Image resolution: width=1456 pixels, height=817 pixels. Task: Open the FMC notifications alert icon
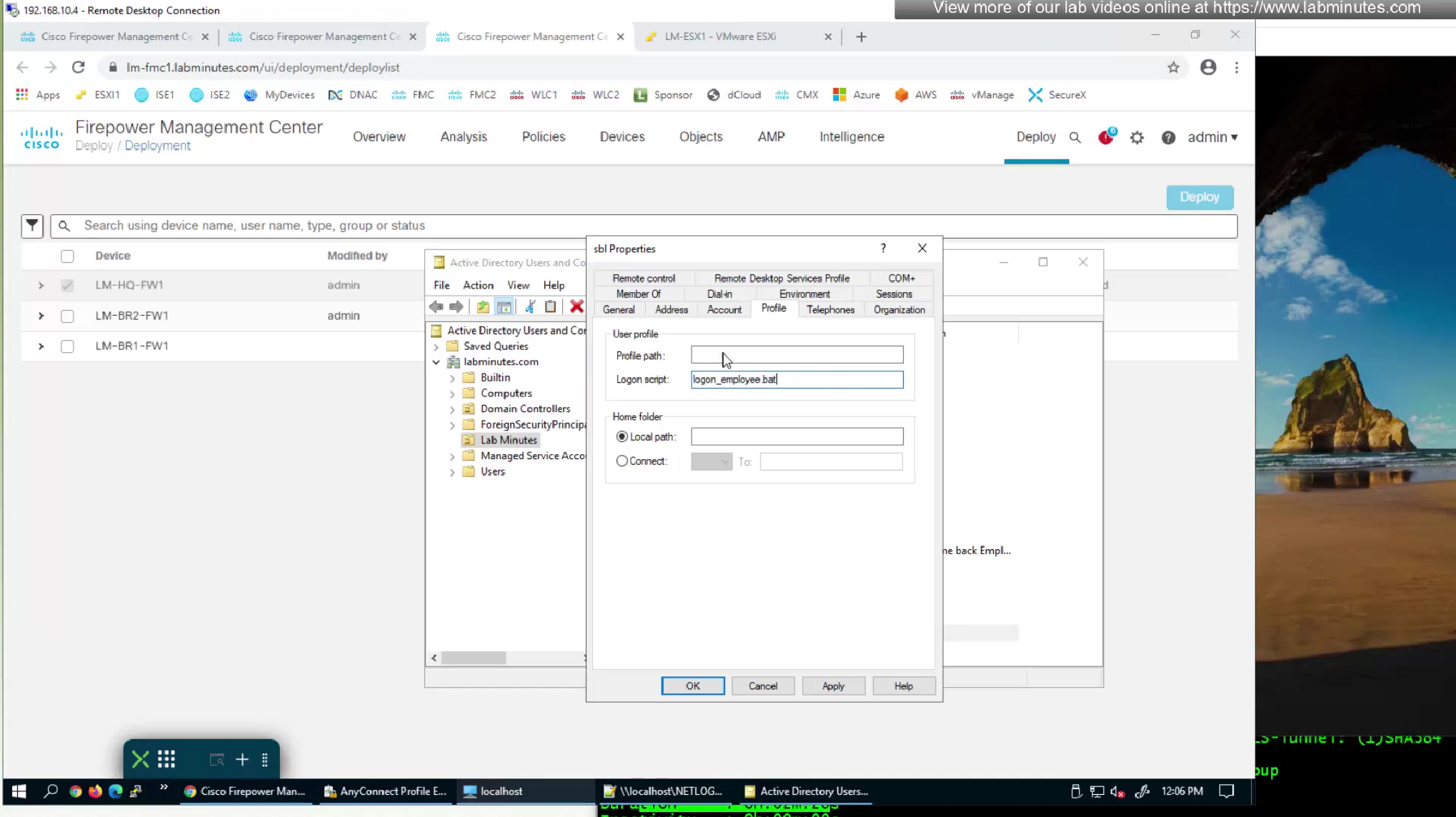(1106, 137)
